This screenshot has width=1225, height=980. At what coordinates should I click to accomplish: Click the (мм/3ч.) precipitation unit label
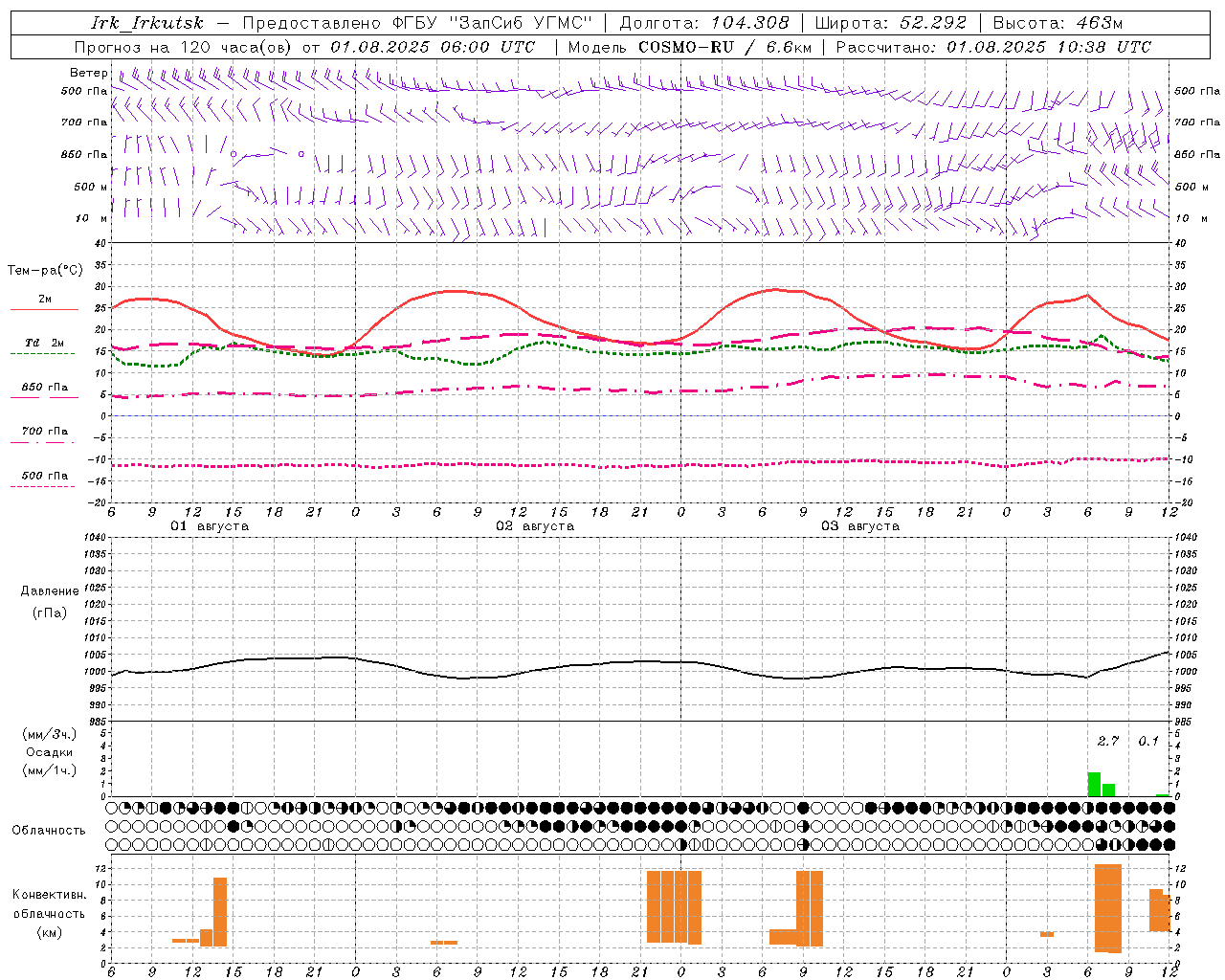tap(50, 734)
